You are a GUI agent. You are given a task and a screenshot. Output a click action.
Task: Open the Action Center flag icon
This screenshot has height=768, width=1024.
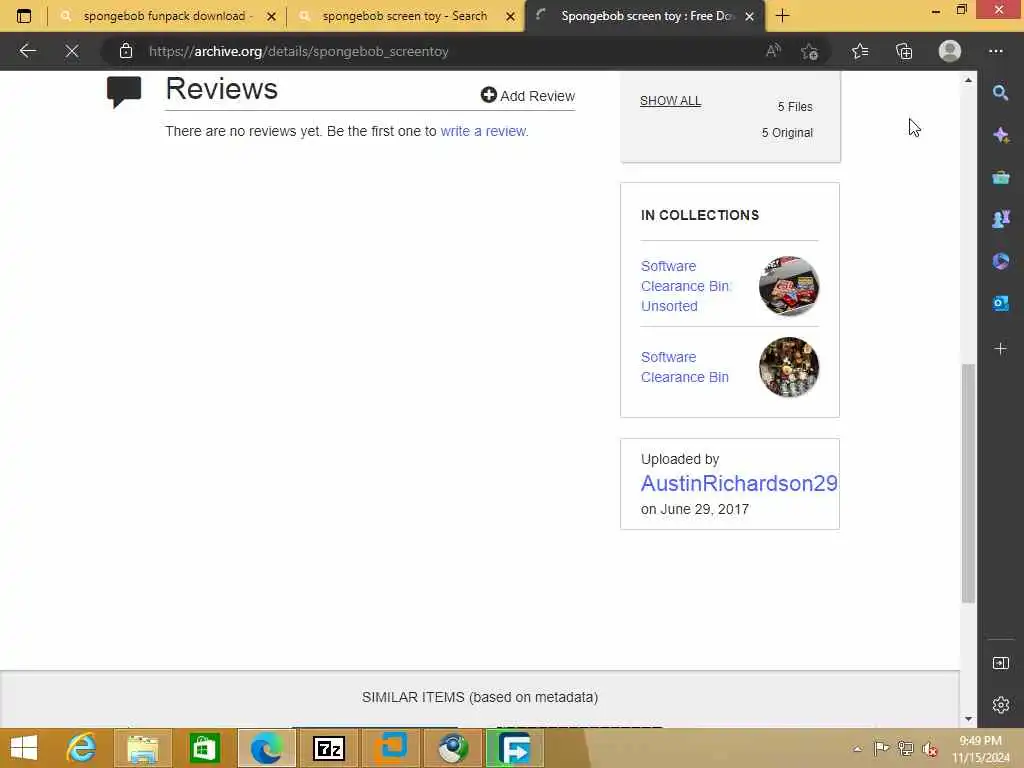coord(881,748)
